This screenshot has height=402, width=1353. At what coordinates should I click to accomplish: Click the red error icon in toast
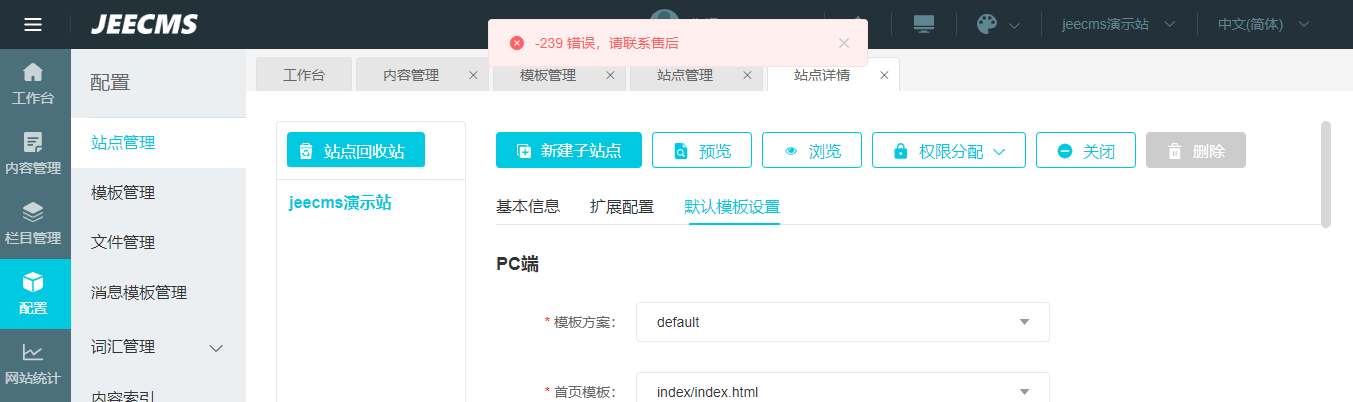click(516, 43)
